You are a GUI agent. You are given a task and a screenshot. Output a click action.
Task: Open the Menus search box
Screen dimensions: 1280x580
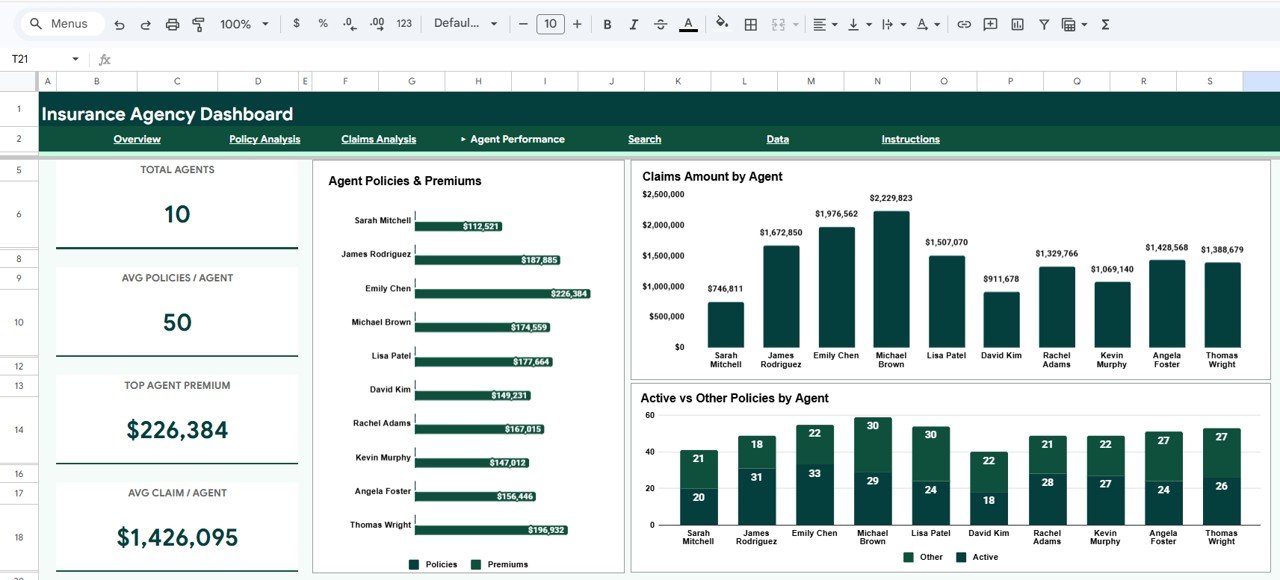tap(62, 23)
